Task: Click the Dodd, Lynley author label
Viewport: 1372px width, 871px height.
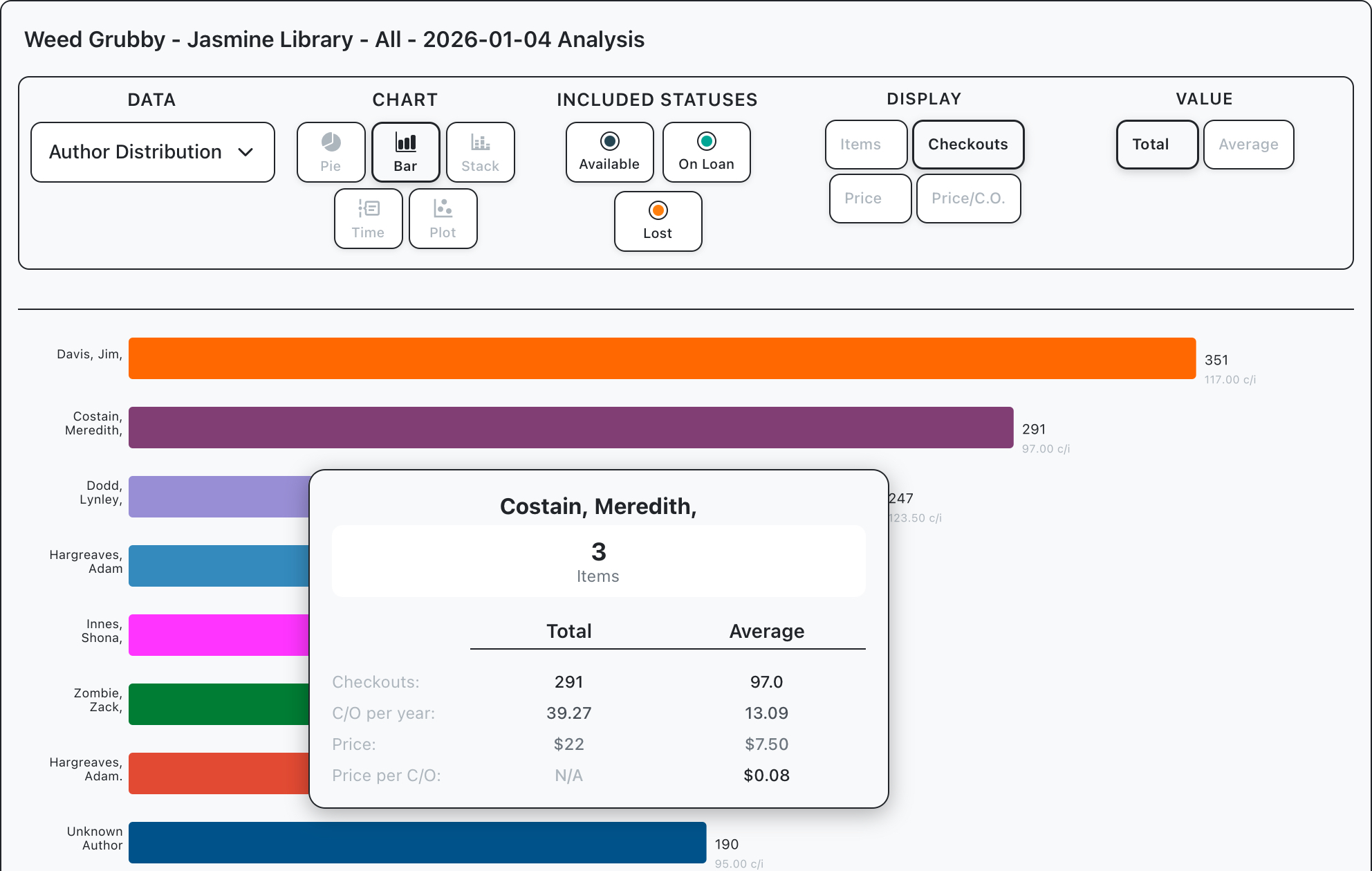Action: 101,493
